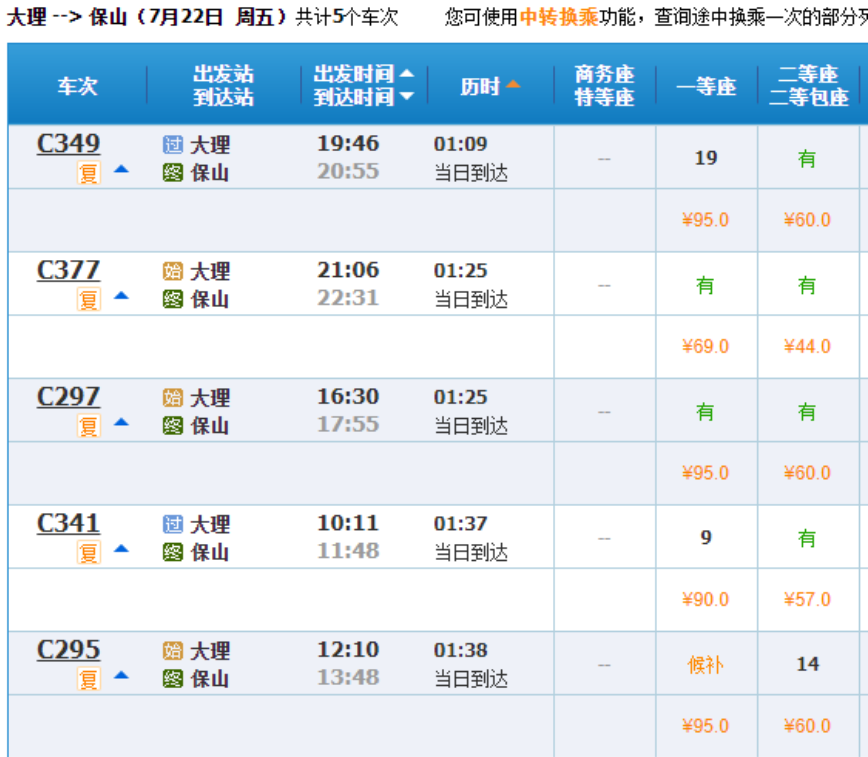Viewport: 868px width, 757px height.
Task: Click ¥69.0 first class price for C377
Action: click(705, 347)
